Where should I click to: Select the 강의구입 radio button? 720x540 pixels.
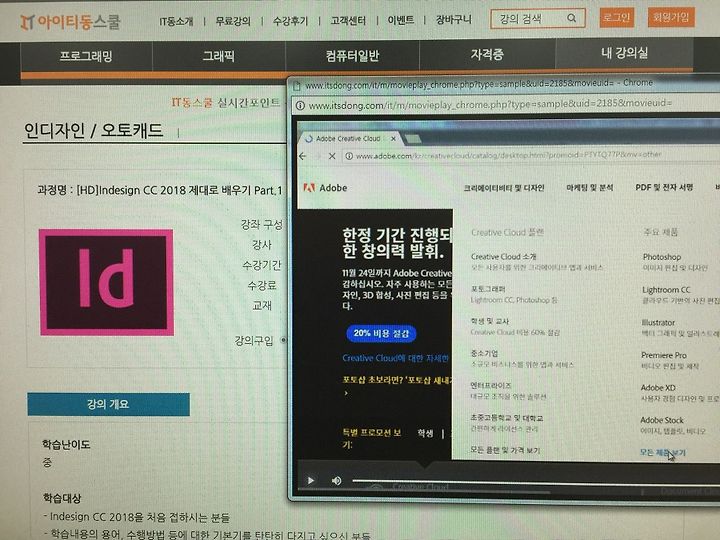[283, 340]
